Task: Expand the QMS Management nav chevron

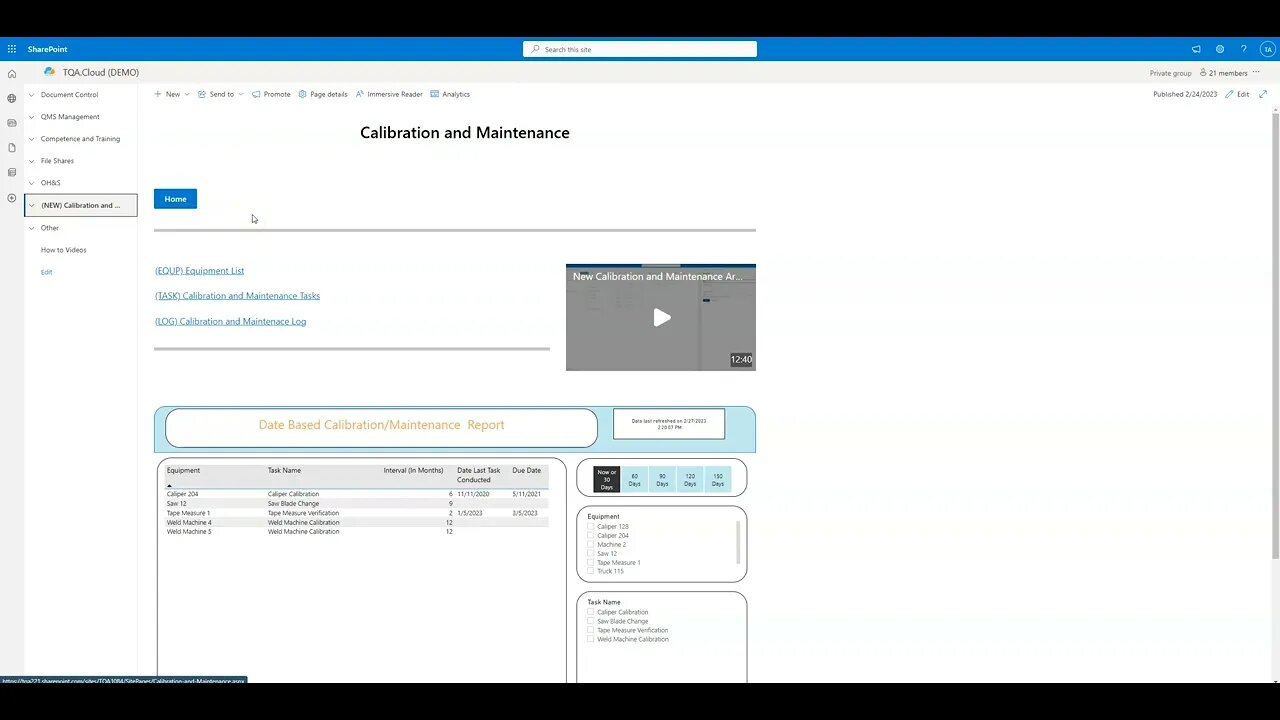Action: click(x=31, y=117)
